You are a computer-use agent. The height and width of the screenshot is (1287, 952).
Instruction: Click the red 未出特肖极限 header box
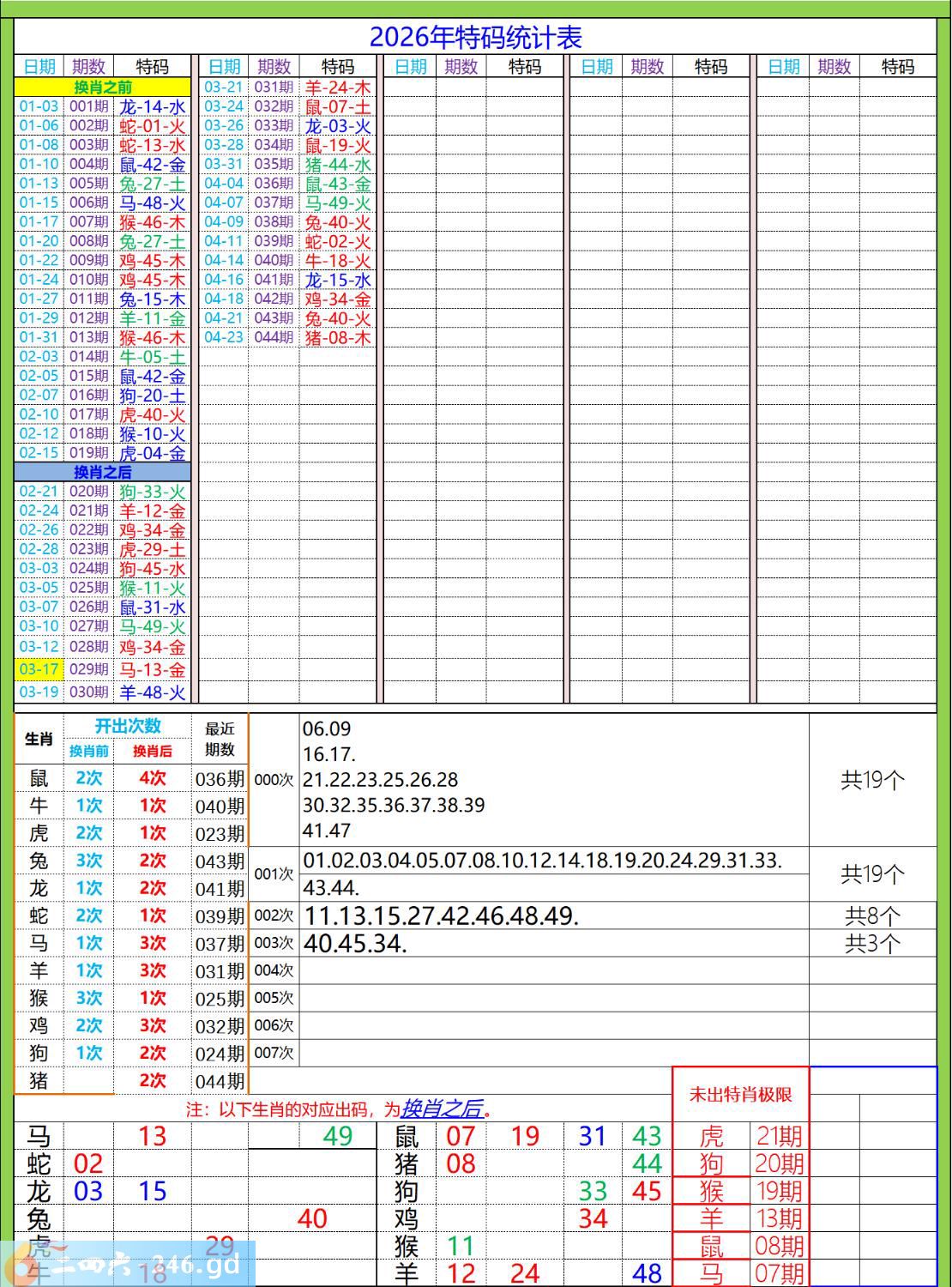click(740, 1094)
